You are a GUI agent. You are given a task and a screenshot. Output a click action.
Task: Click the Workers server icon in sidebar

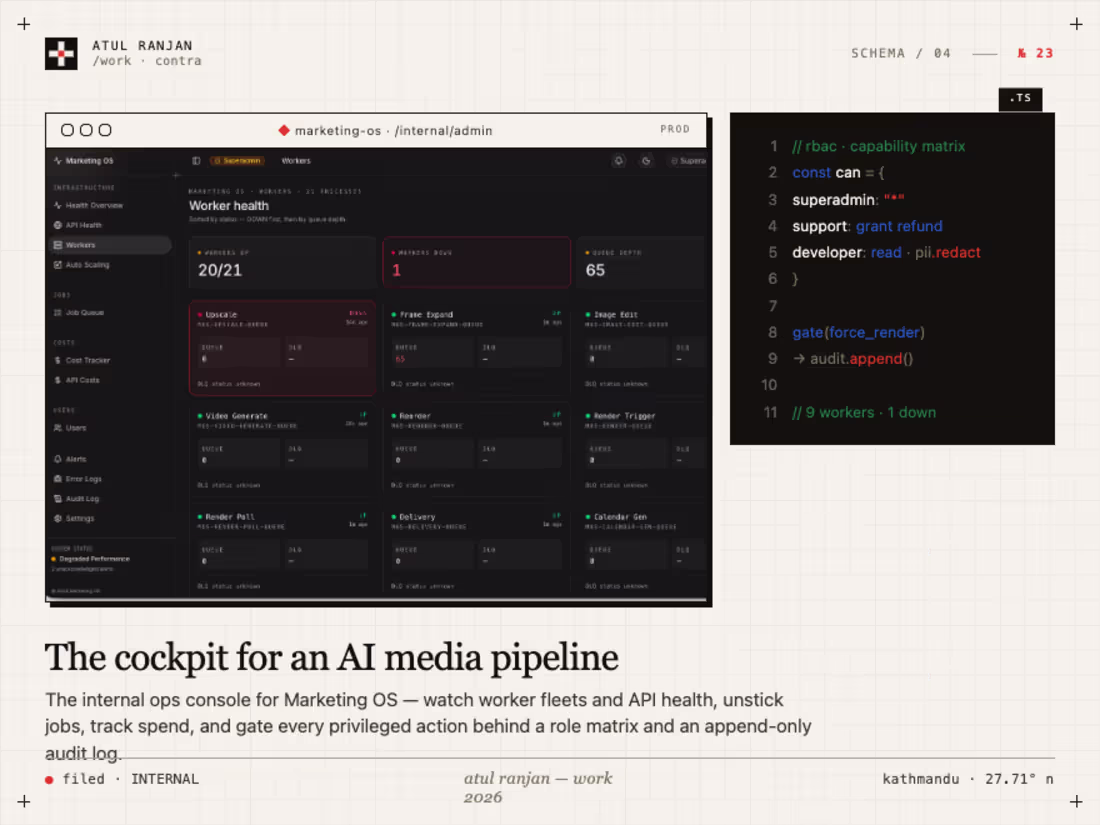(x=58, y=245)
